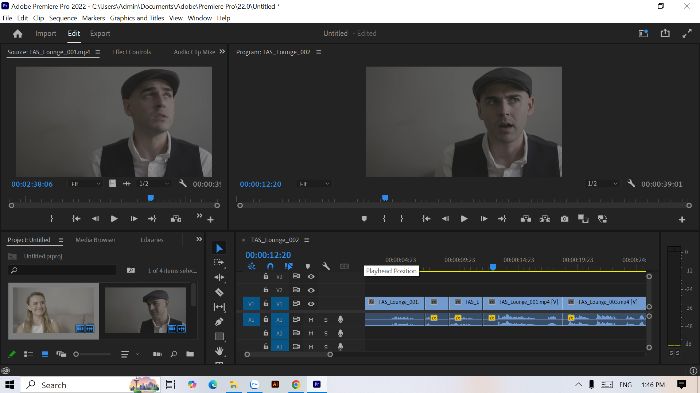Viewport: 700px width, 393px height.
Task: Add marker in Program monitor
Action: (364, 219)
